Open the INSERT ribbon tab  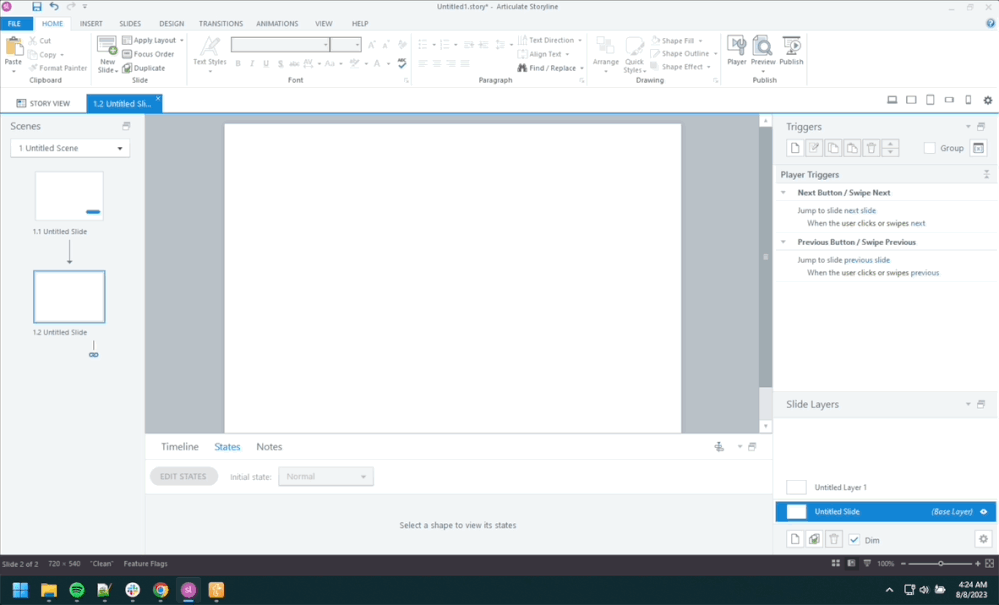tap(91, 23)
